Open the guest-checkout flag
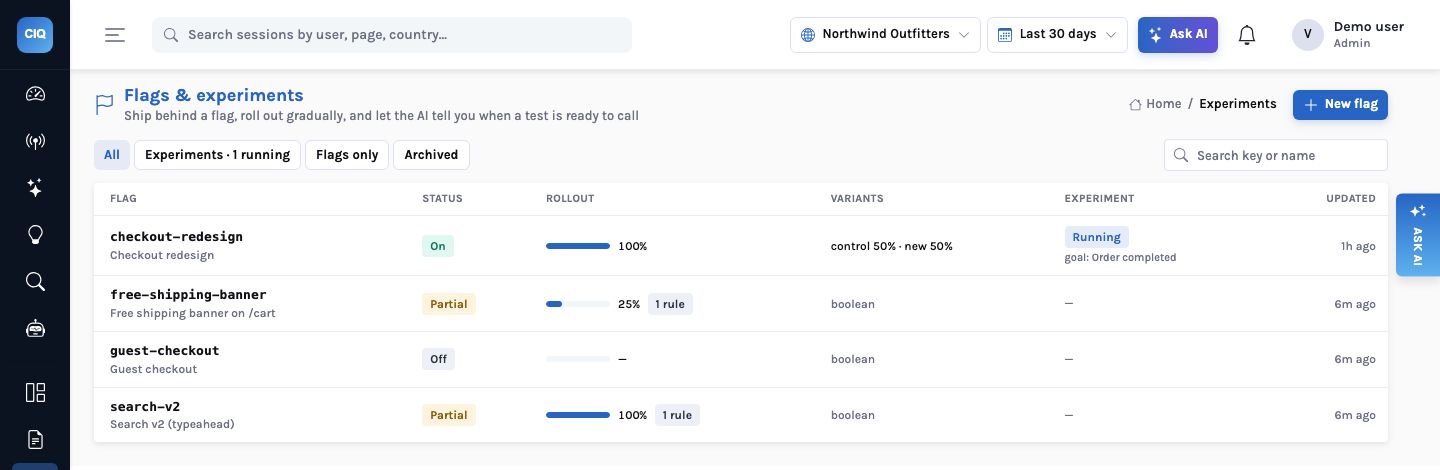This screenshot has height=470, width=1440. (164, 351)
